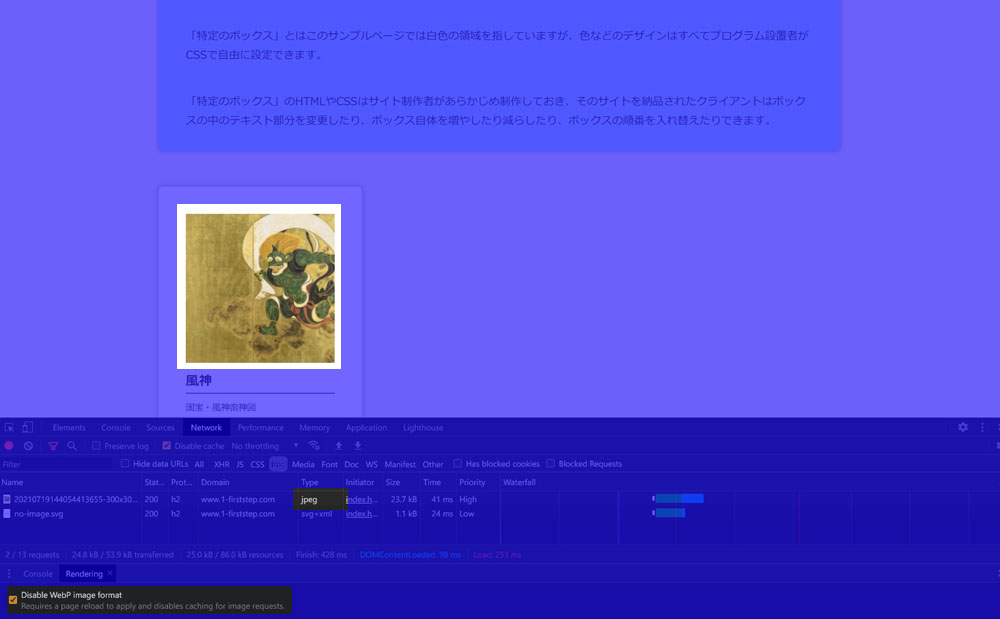
Task: Sort by Priority column header
Action: pyautogui.click(x=478, y=483)
